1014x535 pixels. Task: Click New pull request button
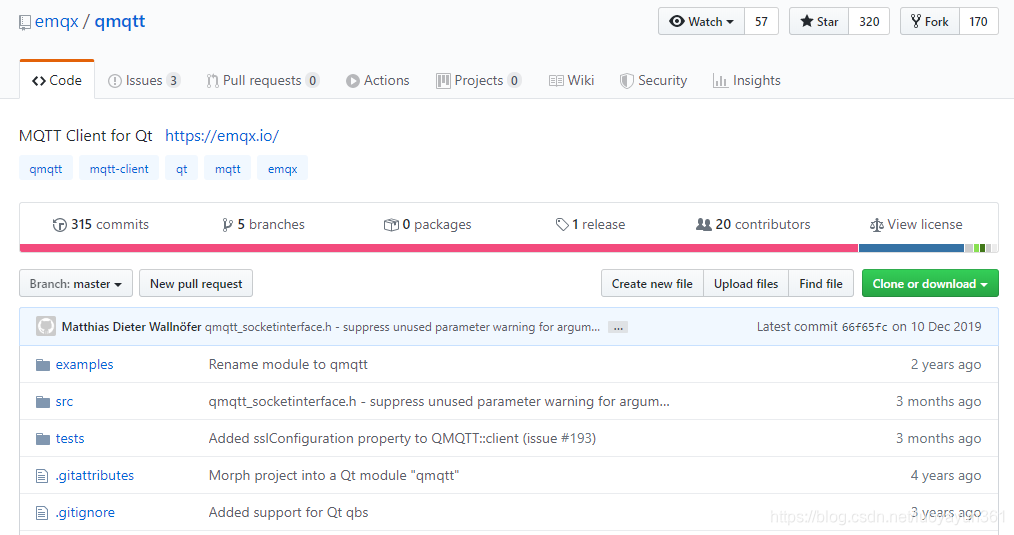196,283
